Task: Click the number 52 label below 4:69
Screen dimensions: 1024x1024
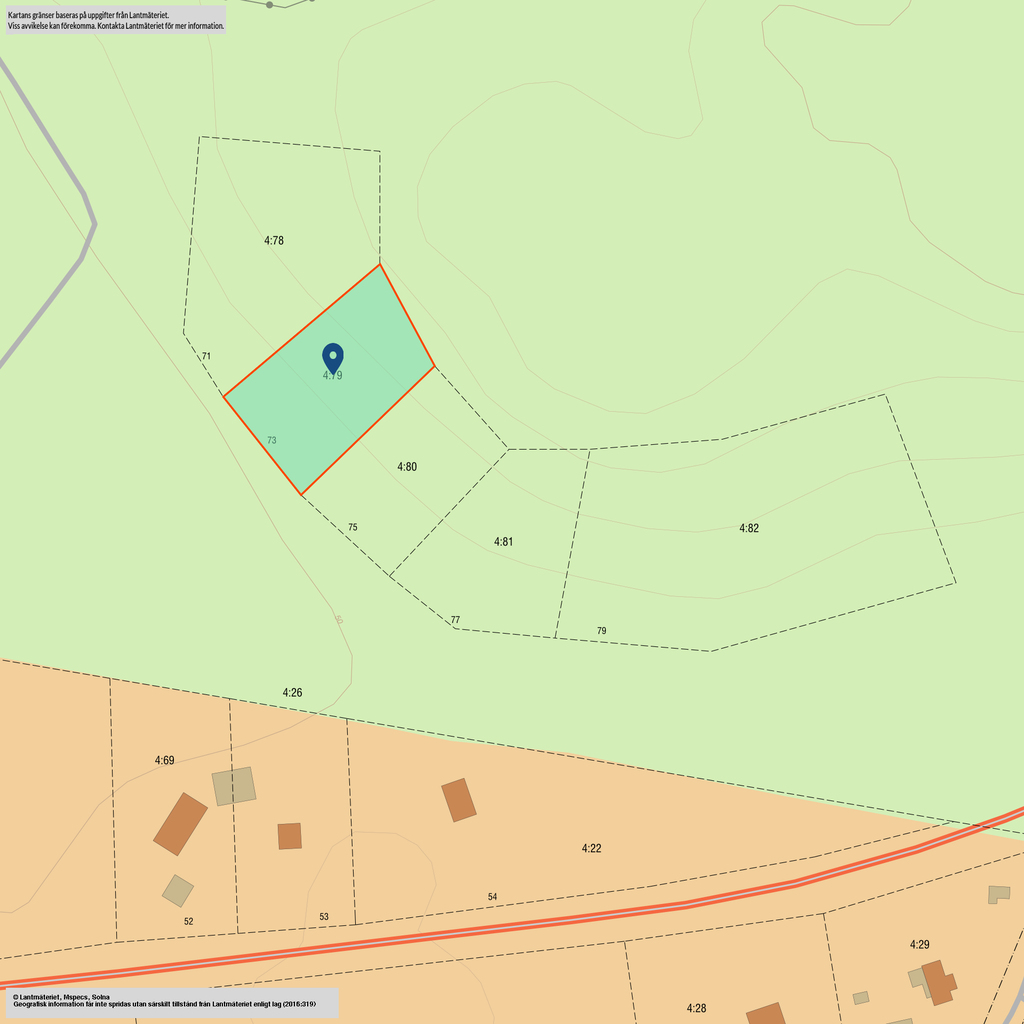Action: tap(188, 921)
